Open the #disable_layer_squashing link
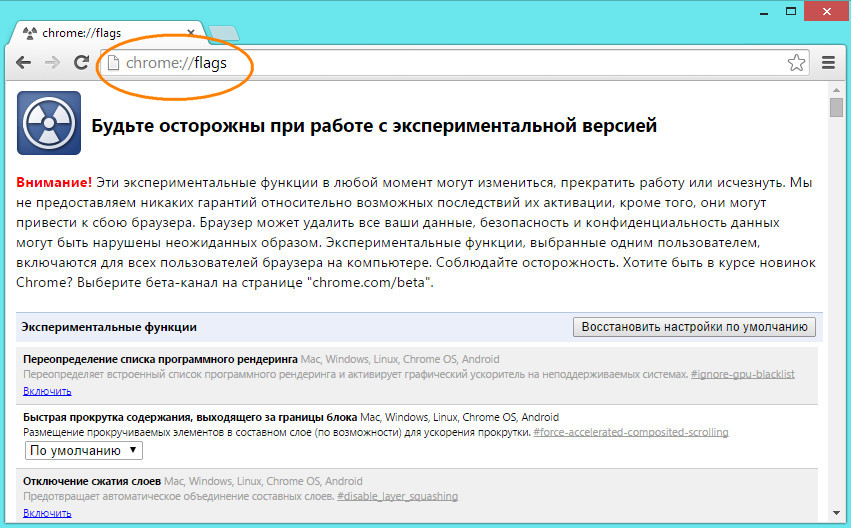This screenshot has height=528, width=851. tap(397, 497)
